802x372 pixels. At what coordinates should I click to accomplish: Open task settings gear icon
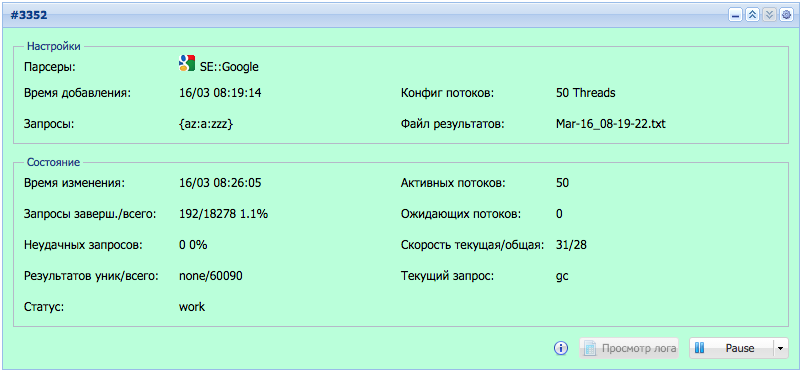pos(786,15)
